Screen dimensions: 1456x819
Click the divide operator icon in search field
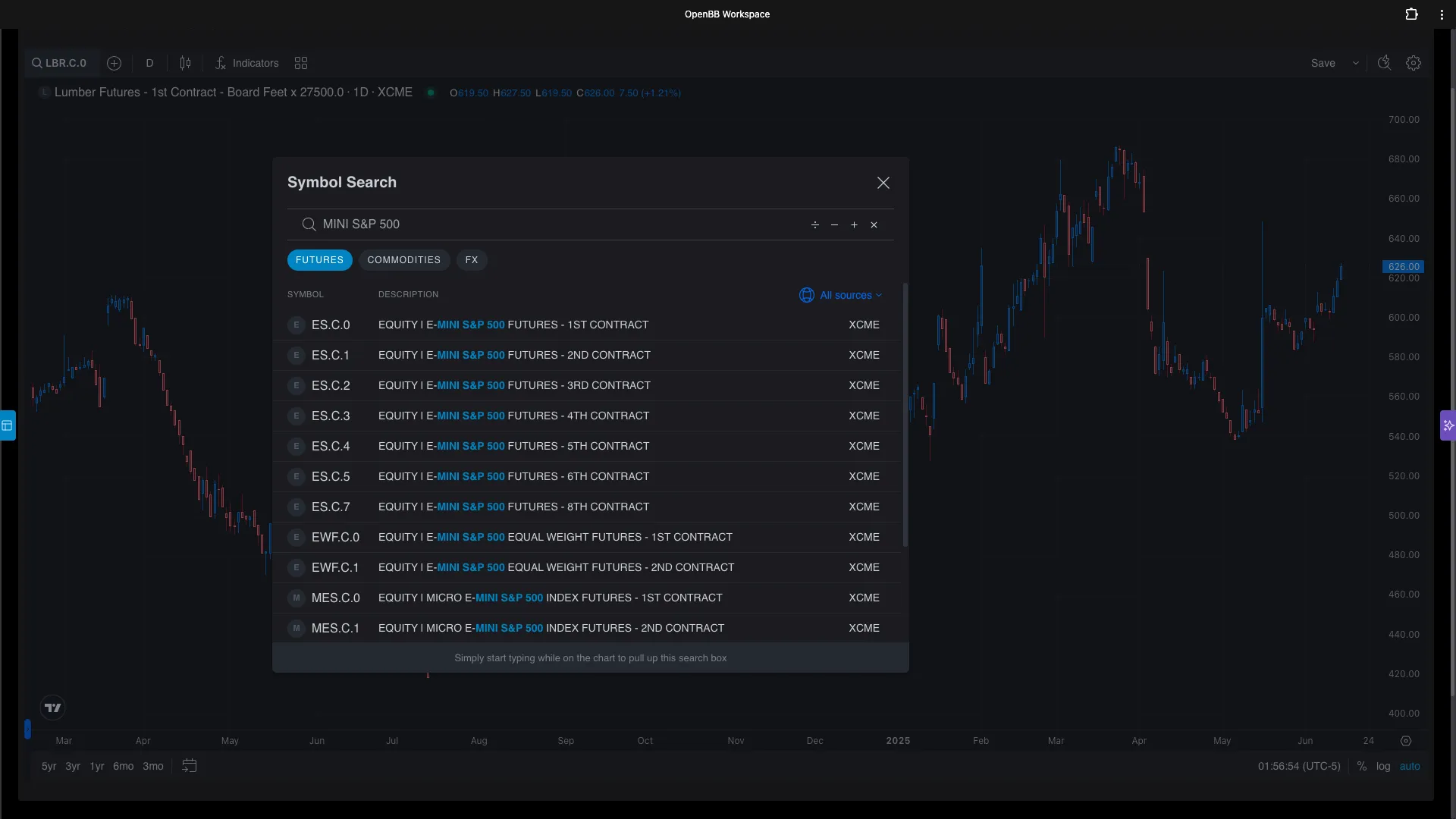pos(814,225)
